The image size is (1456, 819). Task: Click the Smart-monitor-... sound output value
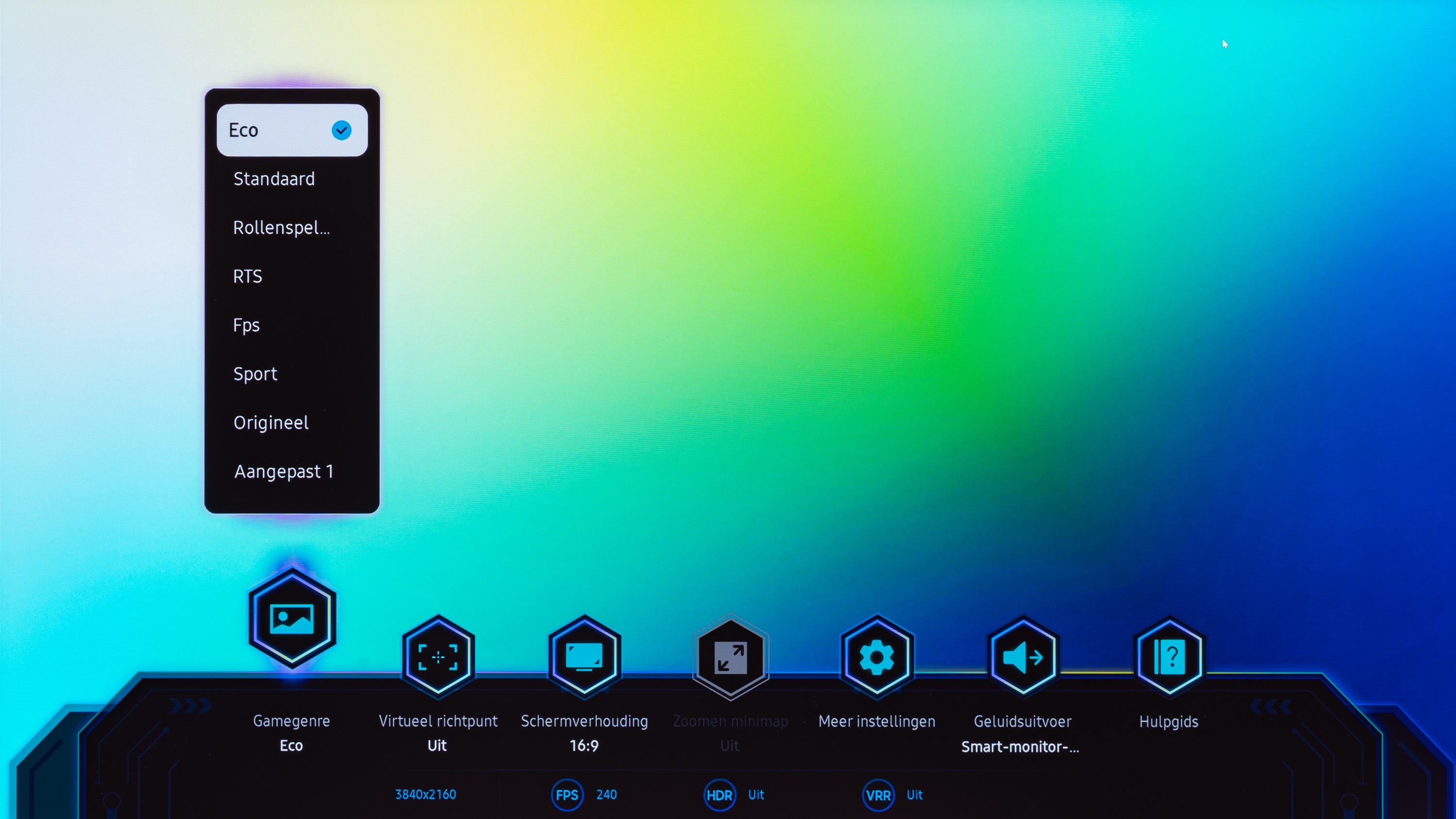[1020, 747]
